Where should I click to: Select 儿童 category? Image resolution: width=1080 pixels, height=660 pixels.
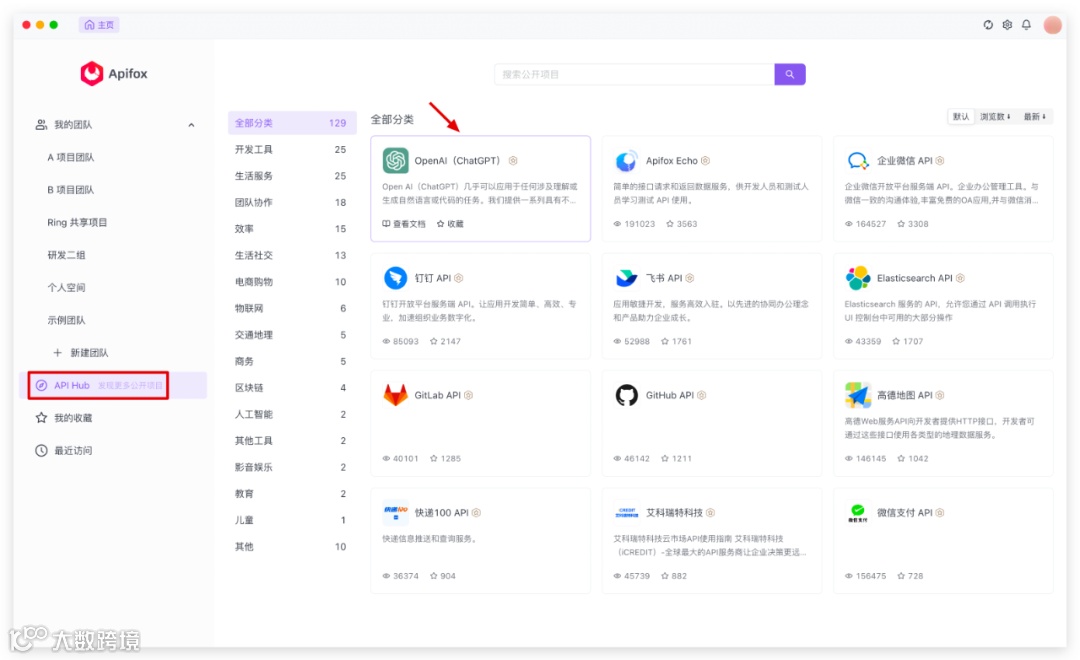[292, 520]
